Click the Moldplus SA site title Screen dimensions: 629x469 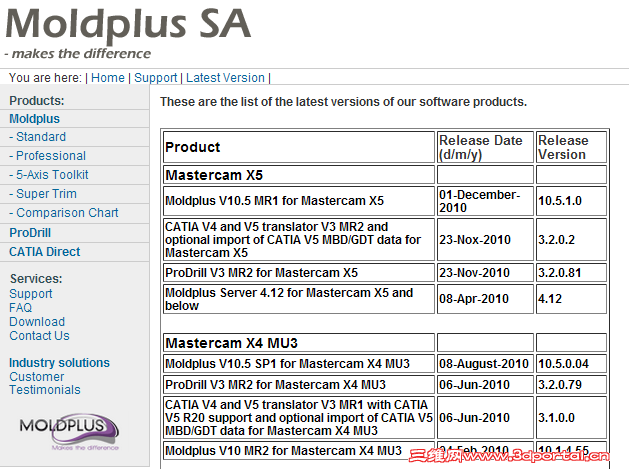(x=128, y=24)
